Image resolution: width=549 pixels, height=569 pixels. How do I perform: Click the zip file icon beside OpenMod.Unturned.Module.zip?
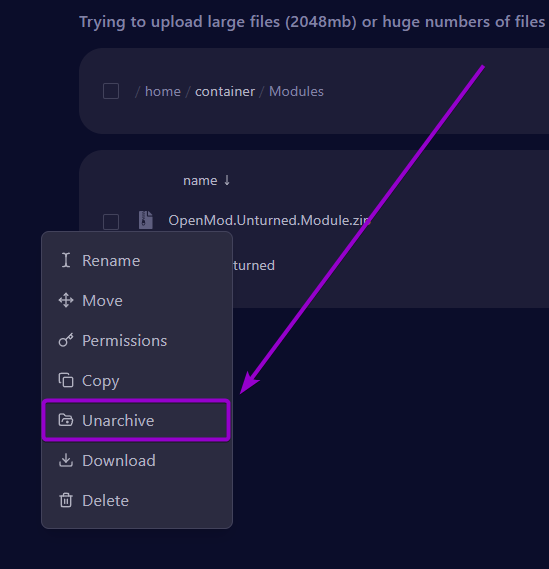pos(146,220)
